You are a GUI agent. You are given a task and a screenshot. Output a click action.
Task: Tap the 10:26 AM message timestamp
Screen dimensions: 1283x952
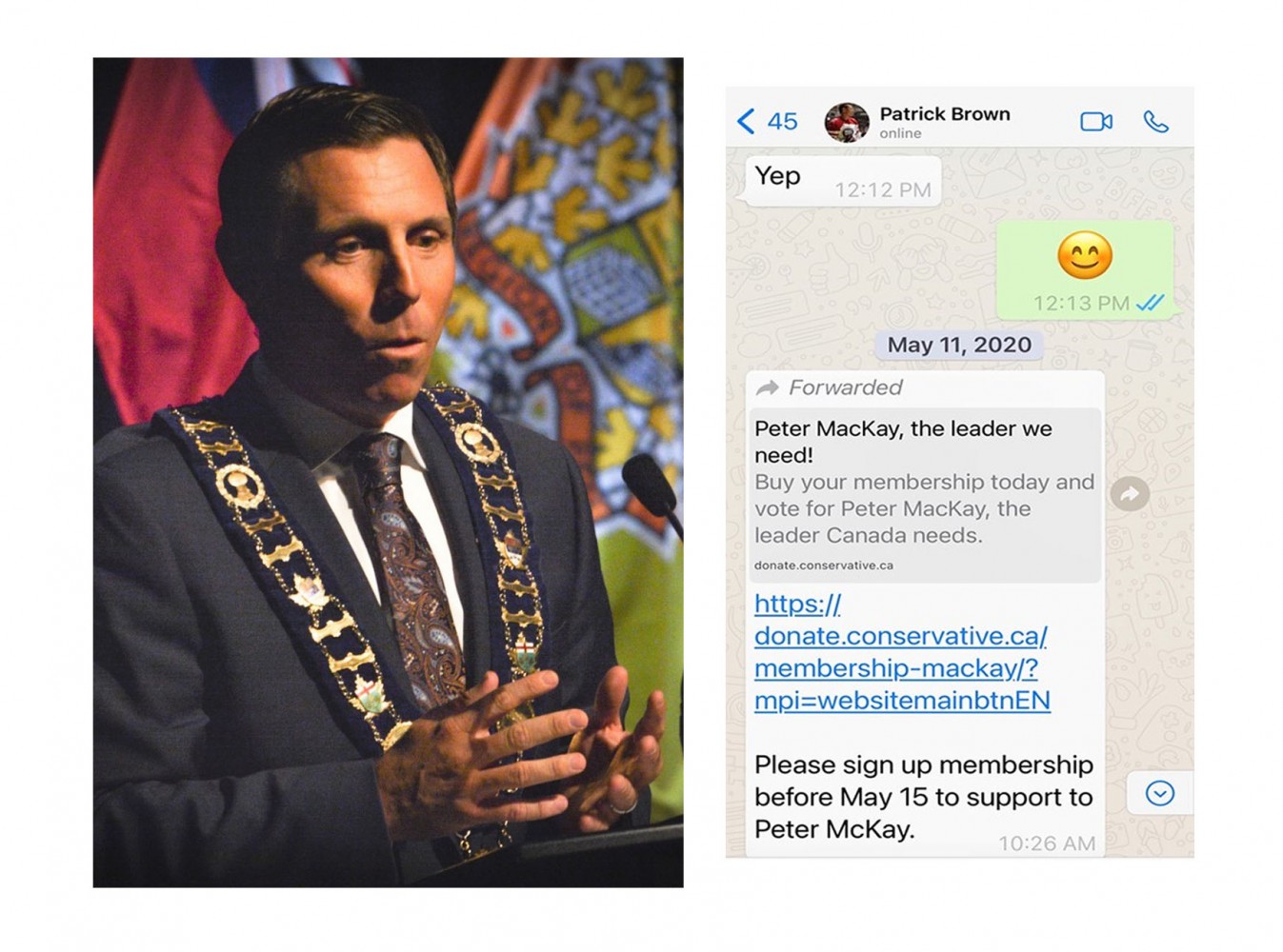pos(1046,843)
